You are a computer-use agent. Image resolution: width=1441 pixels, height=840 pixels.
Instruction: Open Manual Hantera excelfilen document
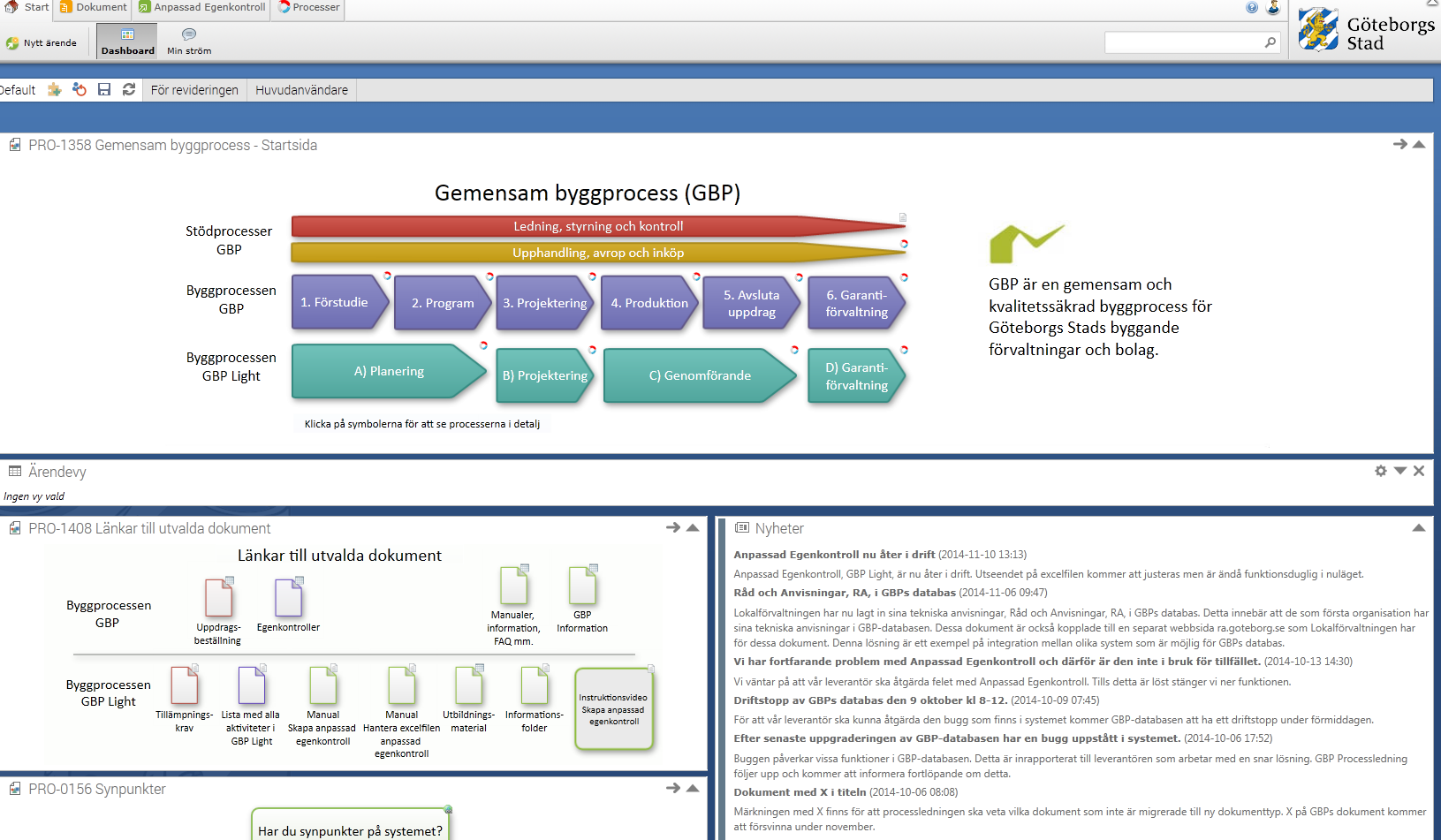402,685
